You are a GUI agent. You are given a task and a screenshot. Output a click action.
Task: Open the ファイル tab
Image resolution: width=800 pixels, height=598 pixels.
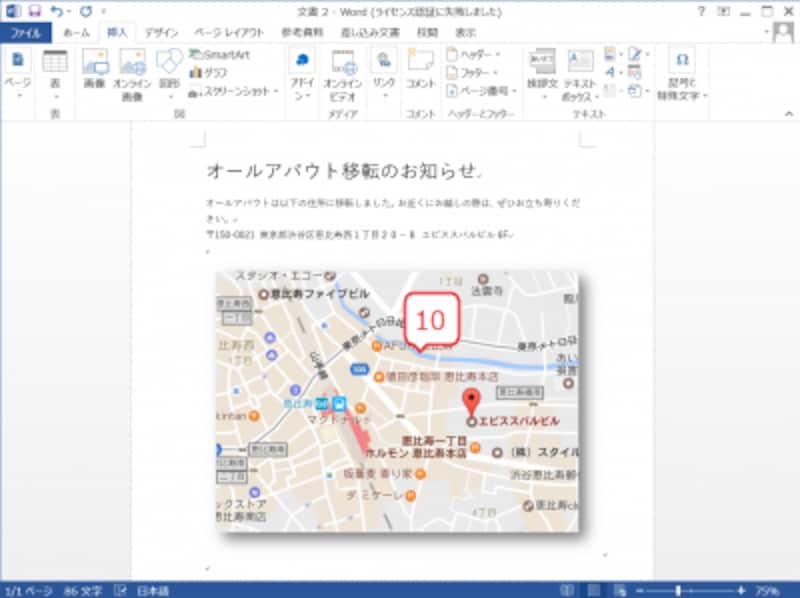pyautogui.click(x=26, y=33)
